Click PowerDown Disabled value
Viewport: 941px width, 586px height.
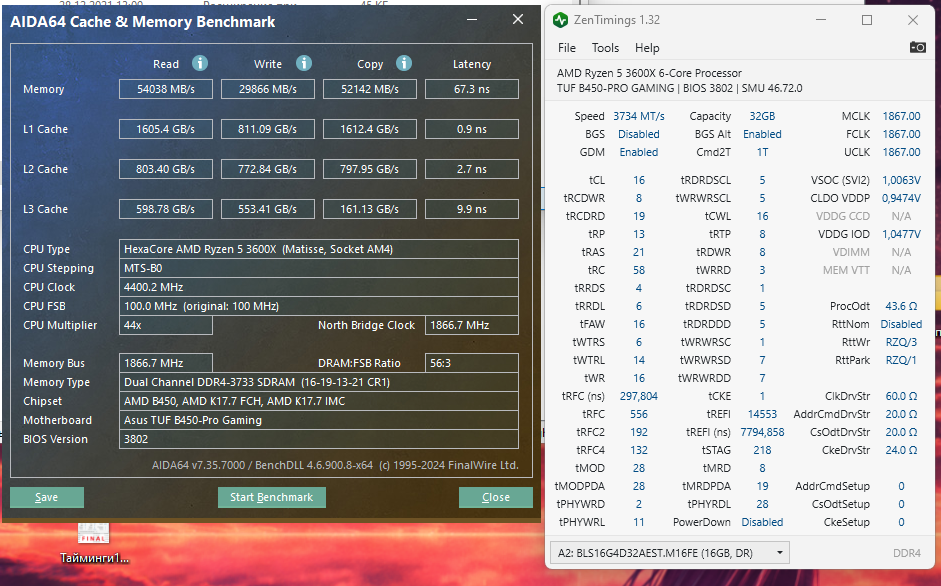[762, 522]
